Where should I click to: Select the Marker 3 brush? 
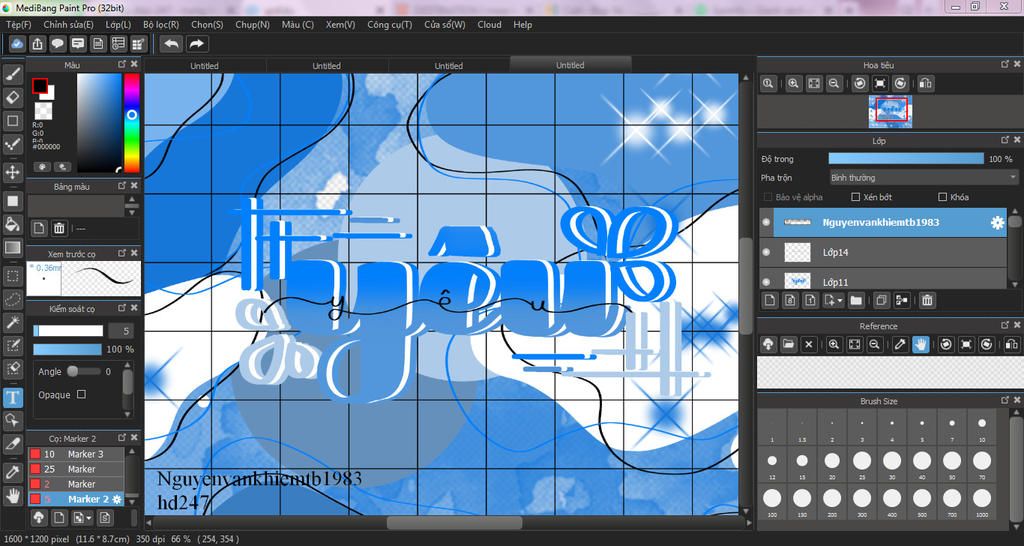tap(76, 454)
